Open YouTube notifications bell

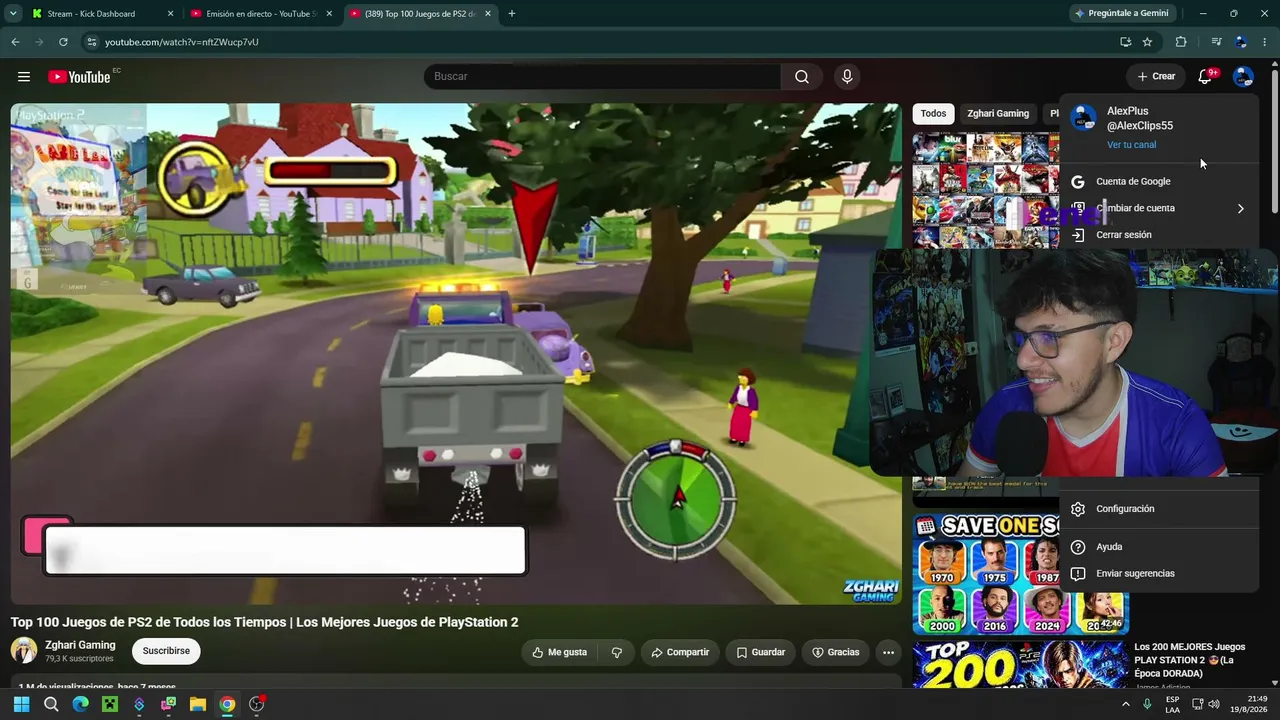[x=1205, y=77]
